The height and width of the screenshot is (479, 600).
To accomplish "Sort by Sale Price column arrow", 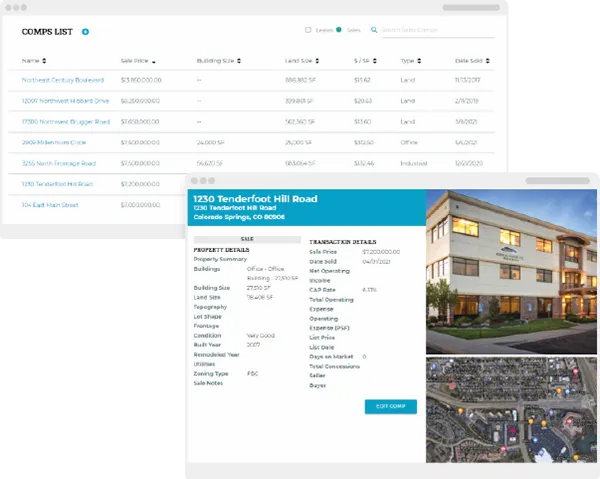I will click(153, 60).
